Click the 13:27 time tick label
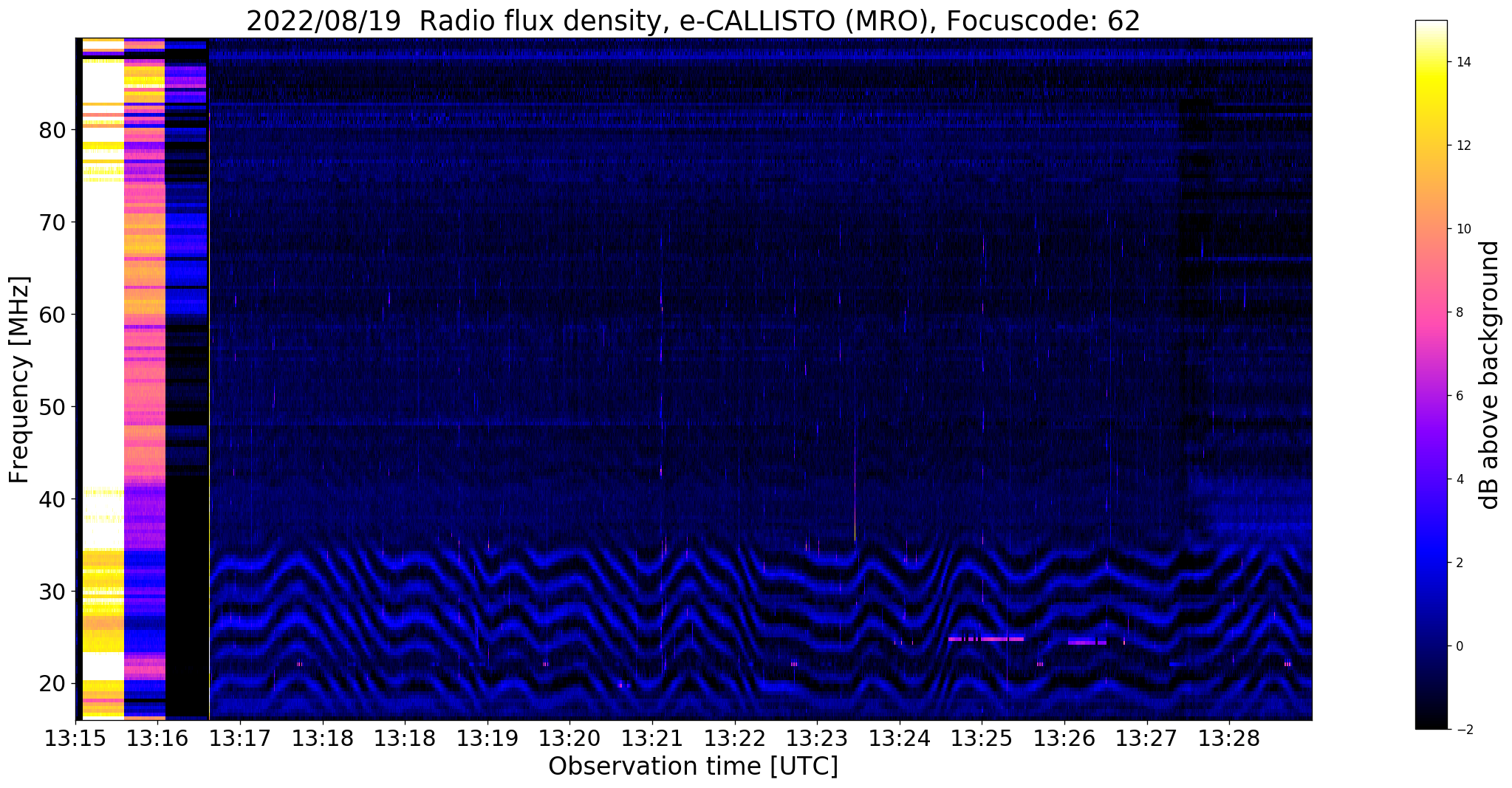The width and height of the screenshot is (1512, 788). coord(1146,739)
